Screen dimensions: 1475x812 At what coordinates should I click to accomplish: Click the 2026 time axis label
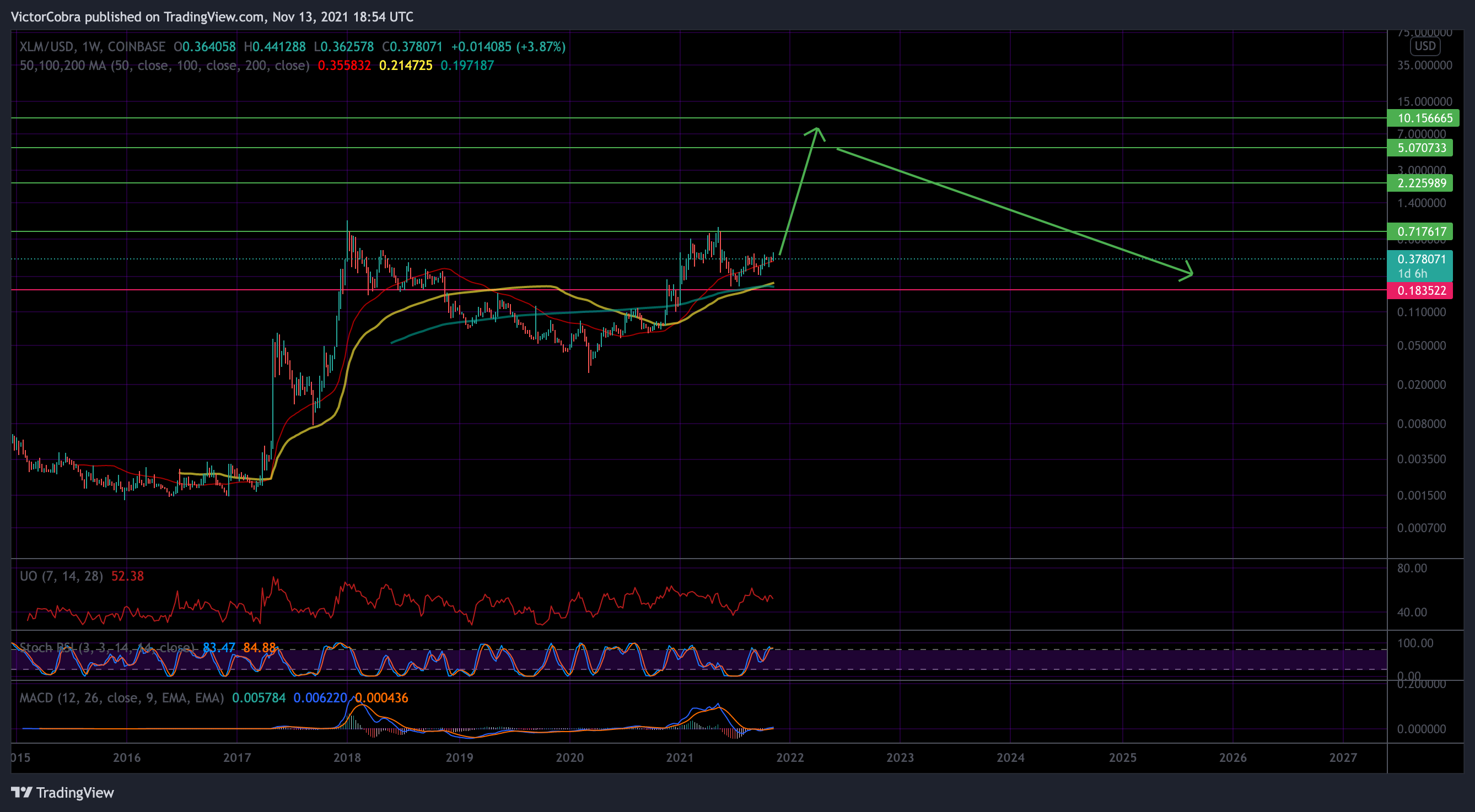[1233, 757]
